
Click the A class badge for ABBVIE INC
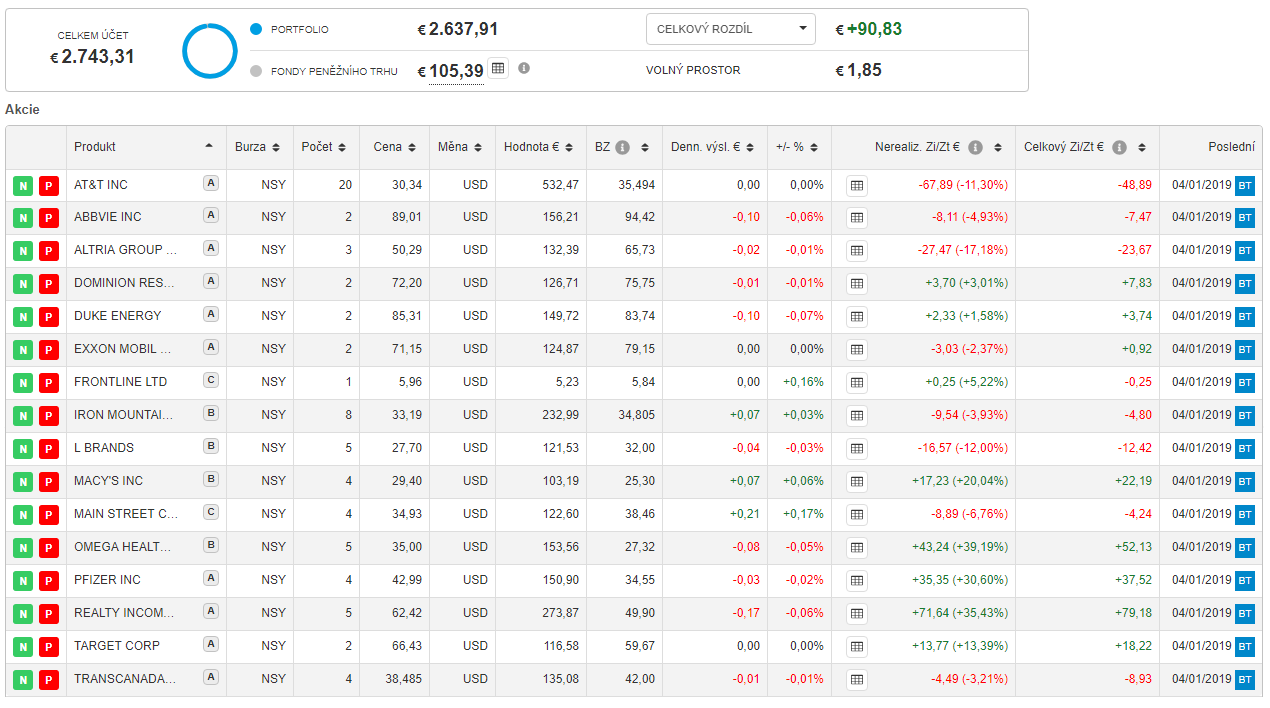point(210,215)
